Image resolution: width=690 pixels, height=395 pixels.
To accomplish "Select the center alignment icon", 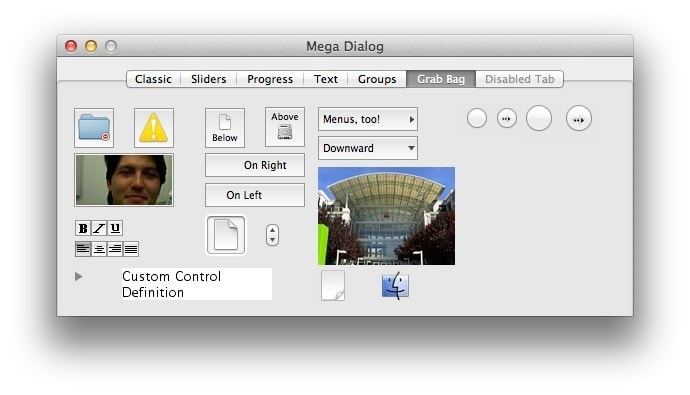I will pos(99,249).
